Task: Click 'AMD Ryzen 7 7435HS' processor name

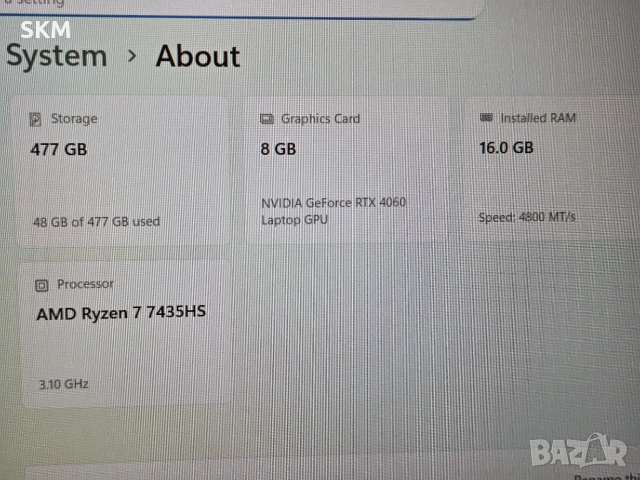Action: click(121, 313)
